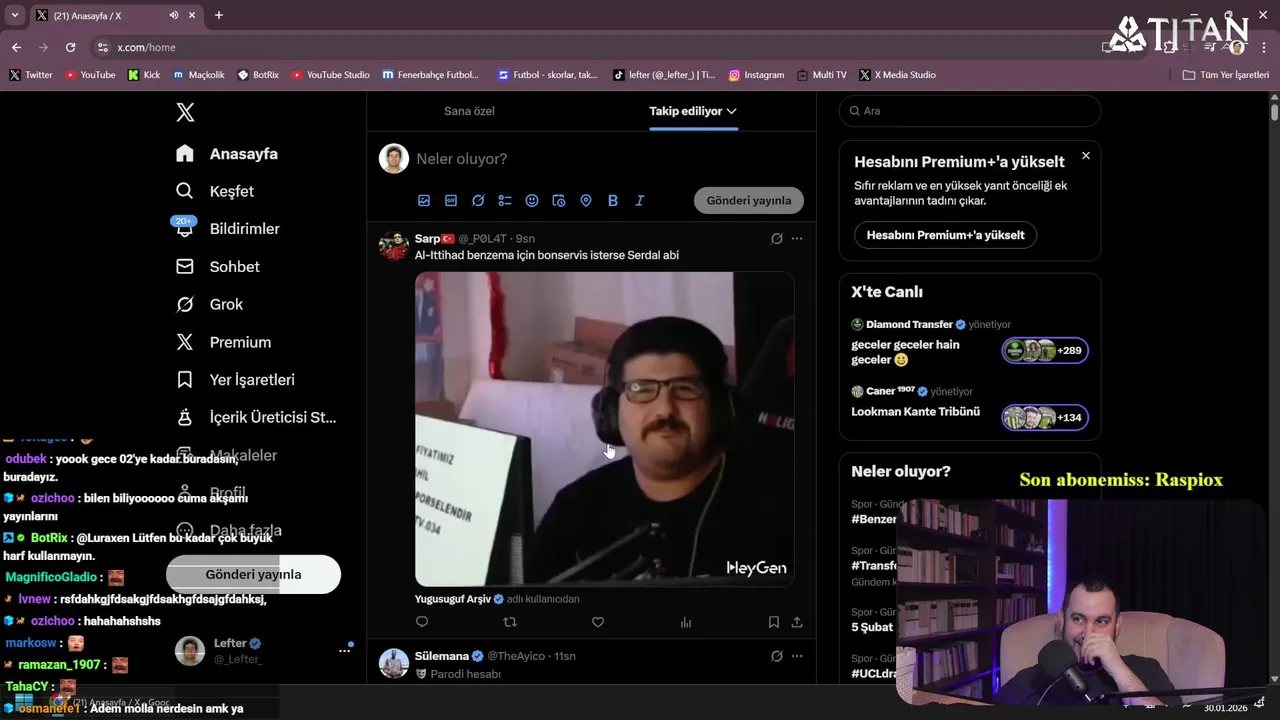This screenshot has height=720, width=1280.
Task: Click the Ara search field
Action: (x=970, y=111)
